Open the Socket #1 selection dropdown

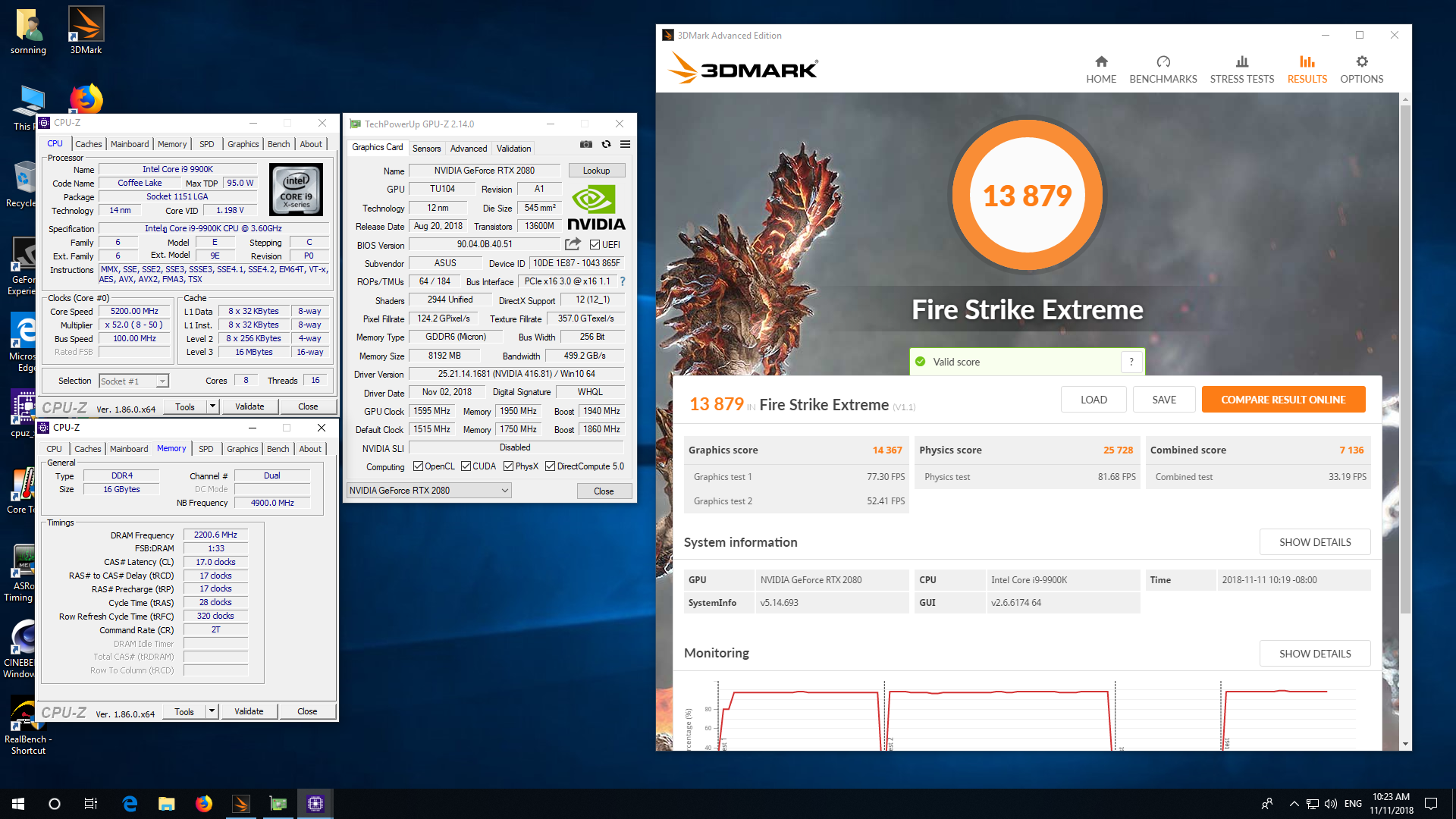pos(133,381)
